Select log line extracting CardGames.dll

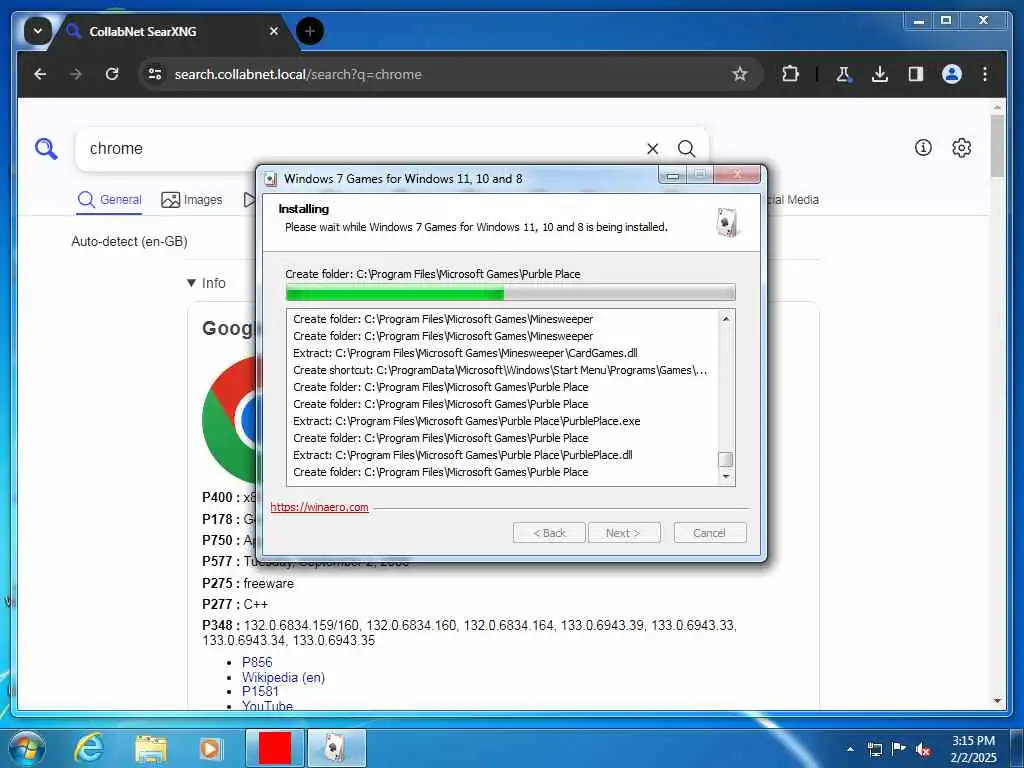pyautogui.click(x=465, y=353)
